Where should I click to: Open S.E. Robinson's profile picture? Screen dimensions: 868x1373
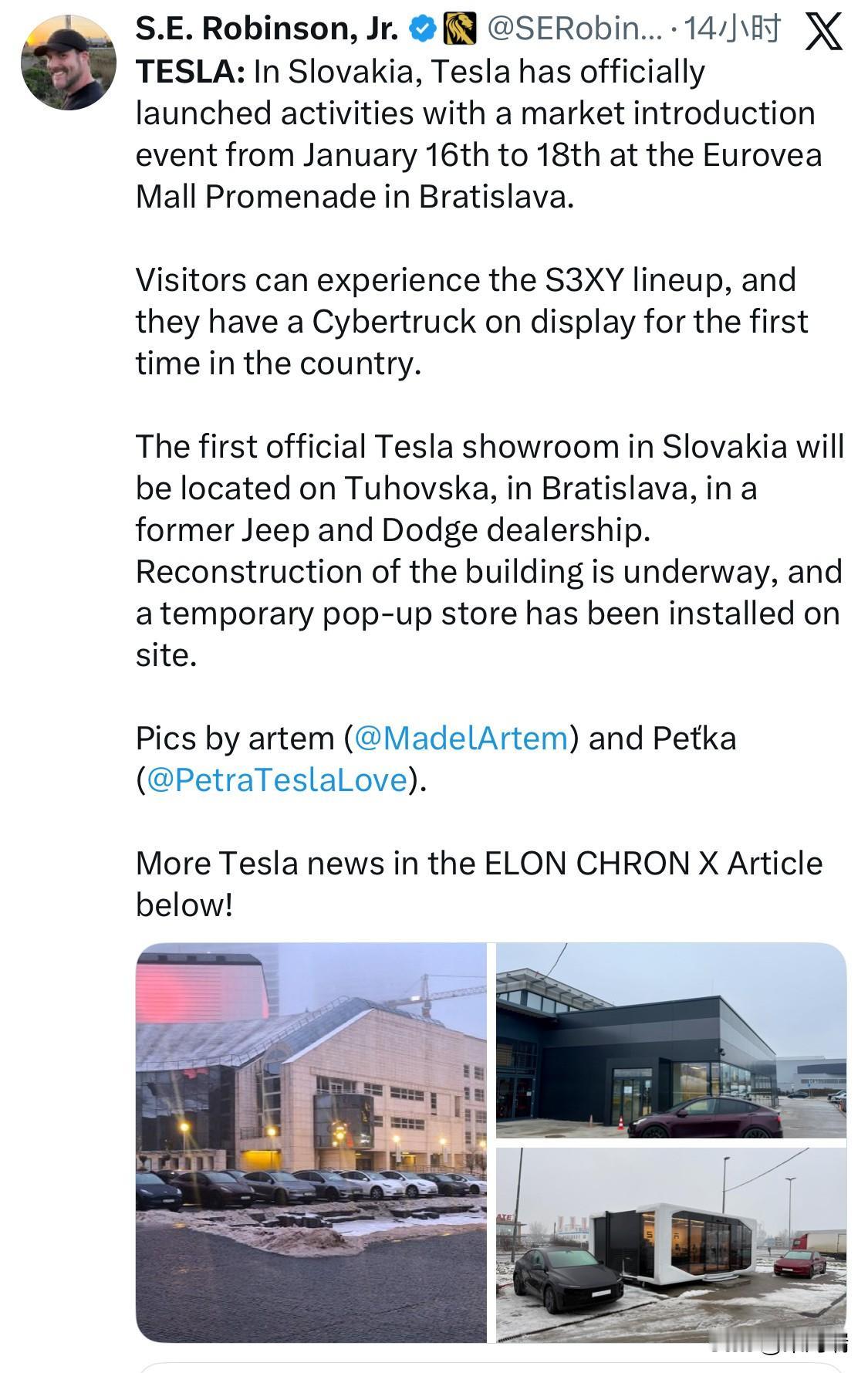(x=68, y=62)
